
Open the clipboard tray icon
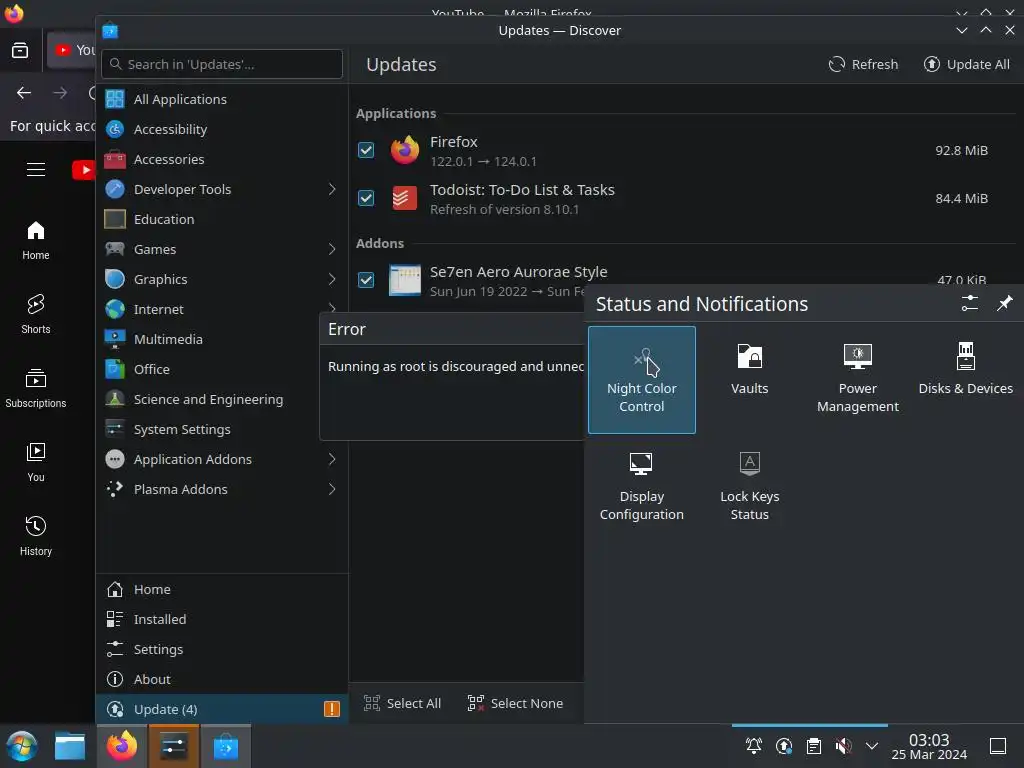pyautogui.click(x=814, y=745)
